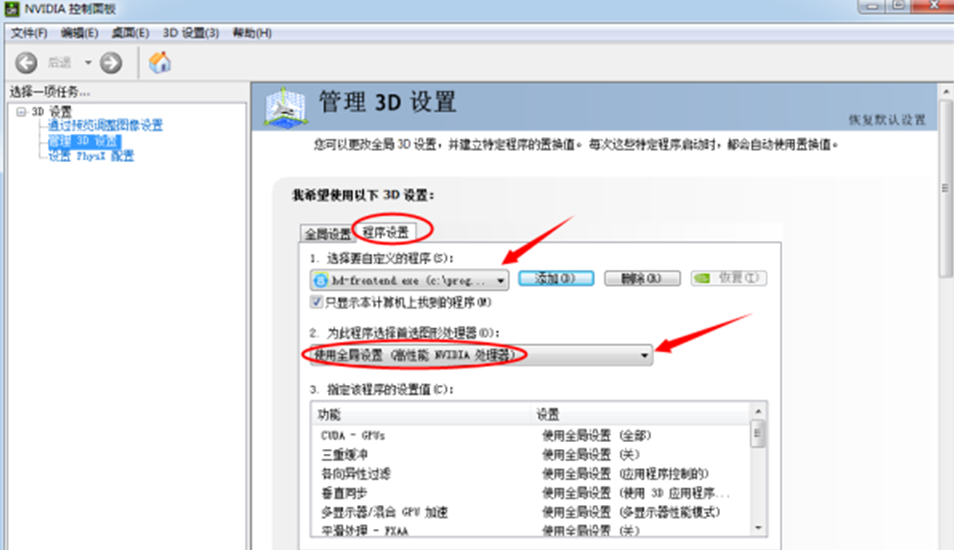Screen dimensions: 954x550
Task: Select the 垂直同步 setting row
Action: tap(531, 493)
